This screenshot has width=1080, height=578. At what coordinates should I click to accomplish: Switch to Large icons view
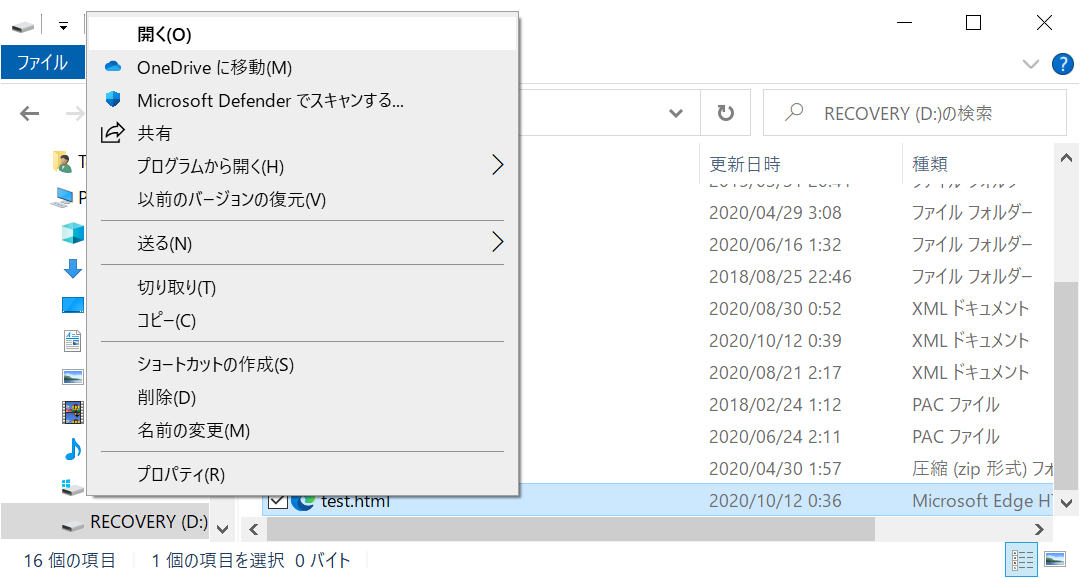click(1055, 559)
